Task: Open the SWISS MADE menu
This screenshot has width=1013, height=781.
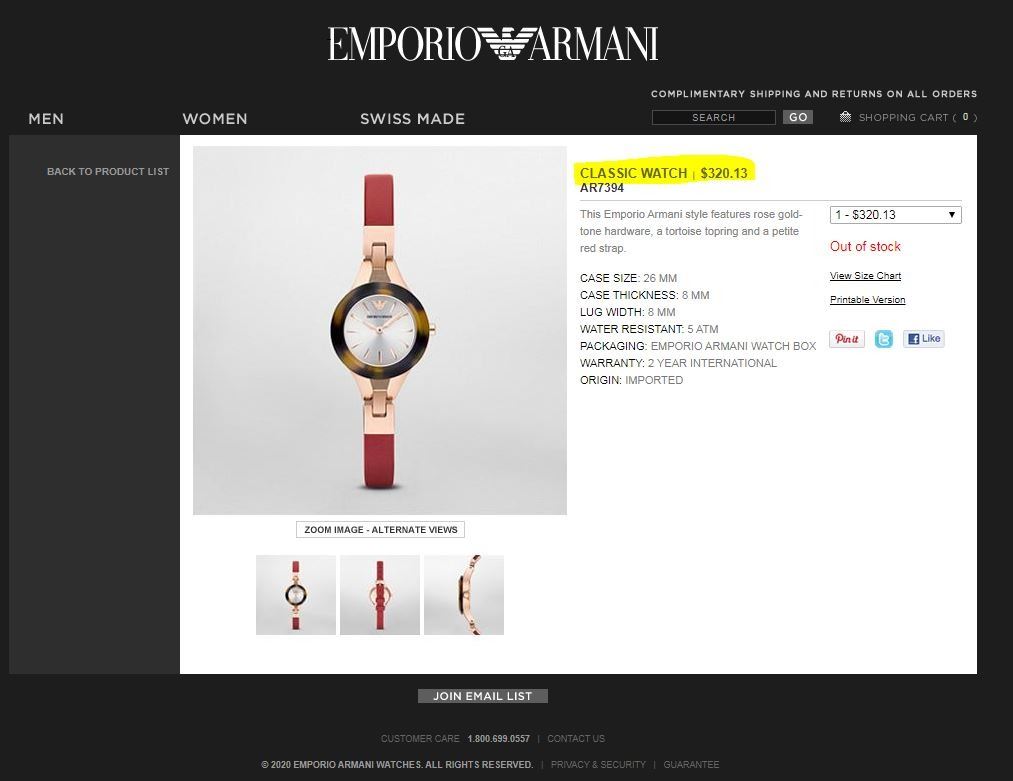Action: pos(412,119)
